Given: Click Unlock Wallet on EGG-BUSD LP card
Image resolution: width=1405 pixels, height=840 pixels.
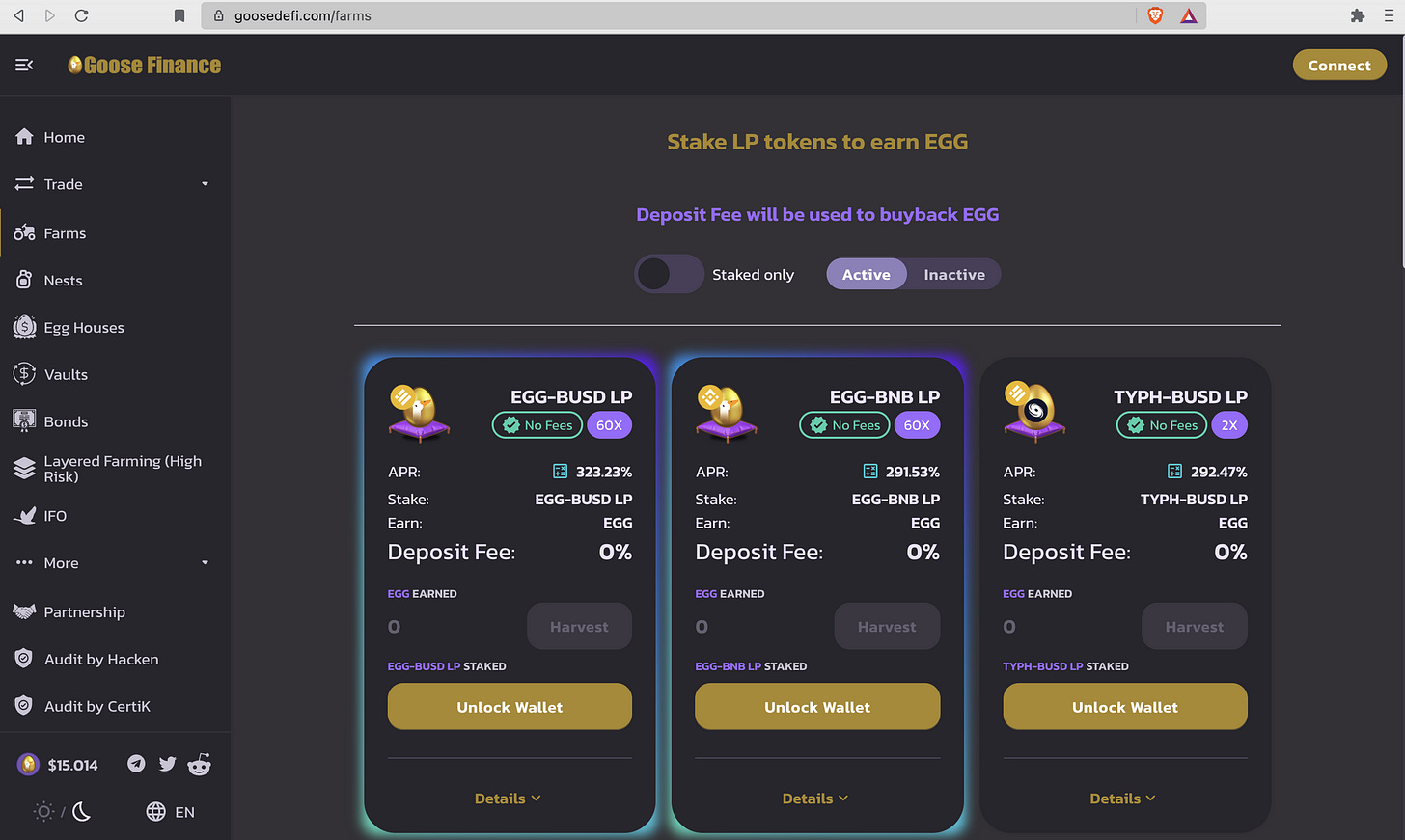Looking at the screenshot, I should tap(510, 707).
